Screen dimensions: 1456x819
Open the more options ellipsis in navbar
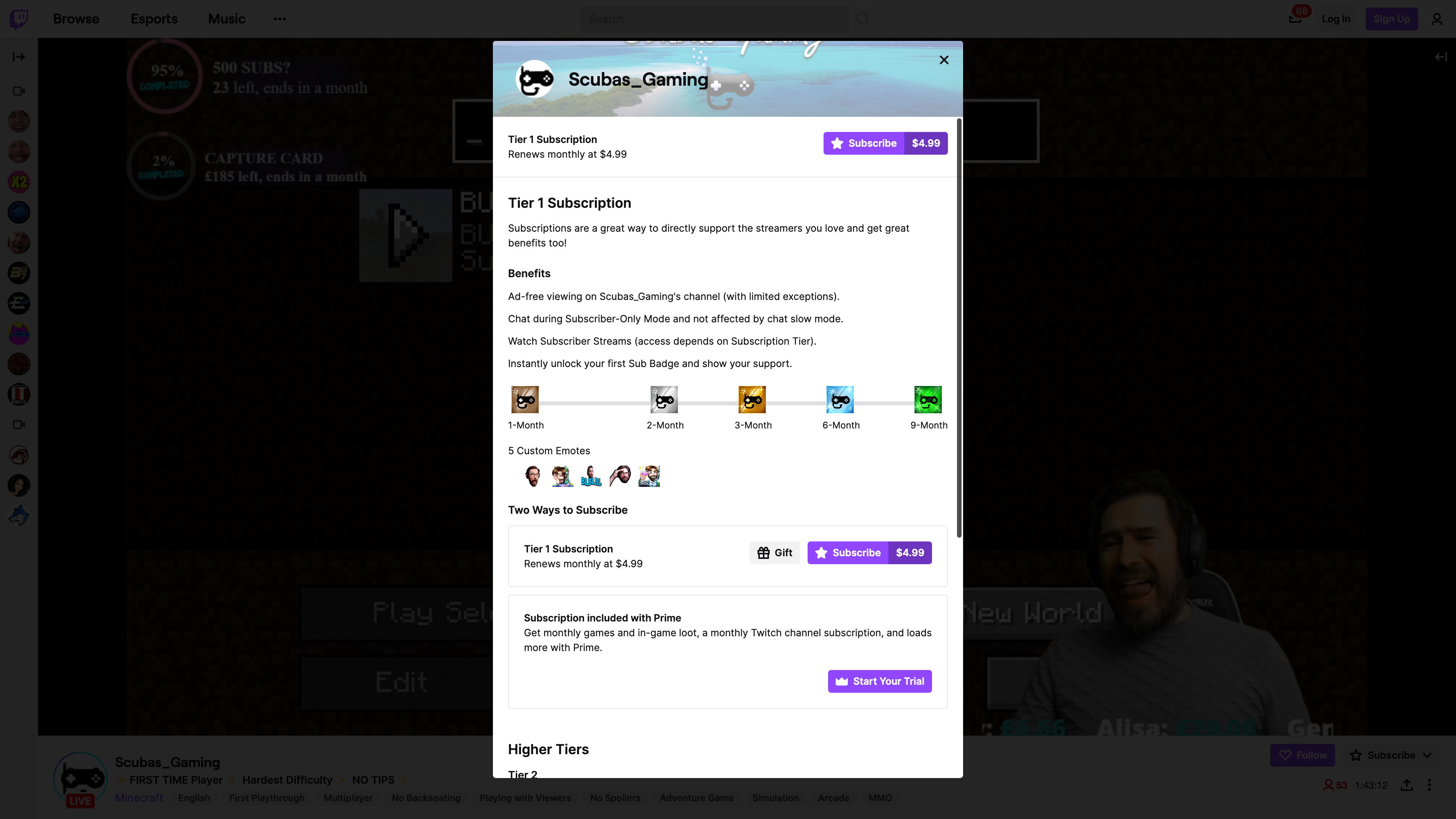tap(280, 19)
